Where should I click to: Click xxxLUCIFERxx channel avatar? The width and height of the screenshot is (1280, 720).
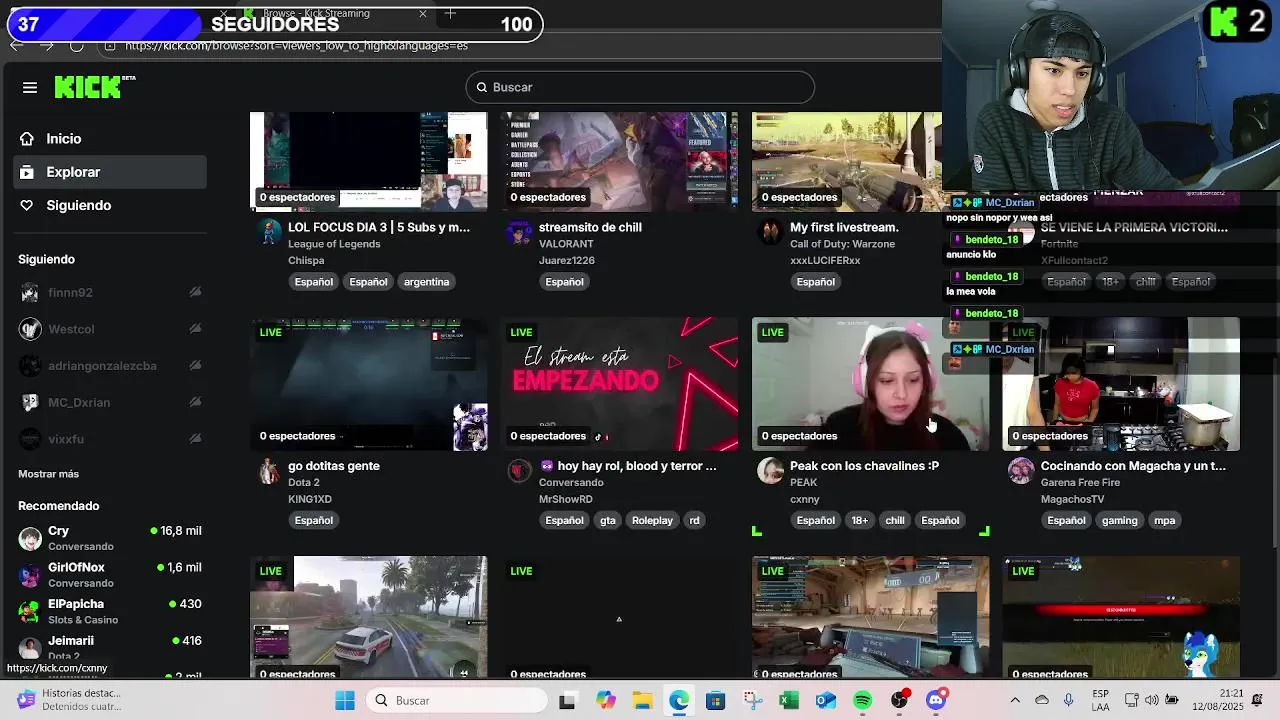[x=770, y=233]
